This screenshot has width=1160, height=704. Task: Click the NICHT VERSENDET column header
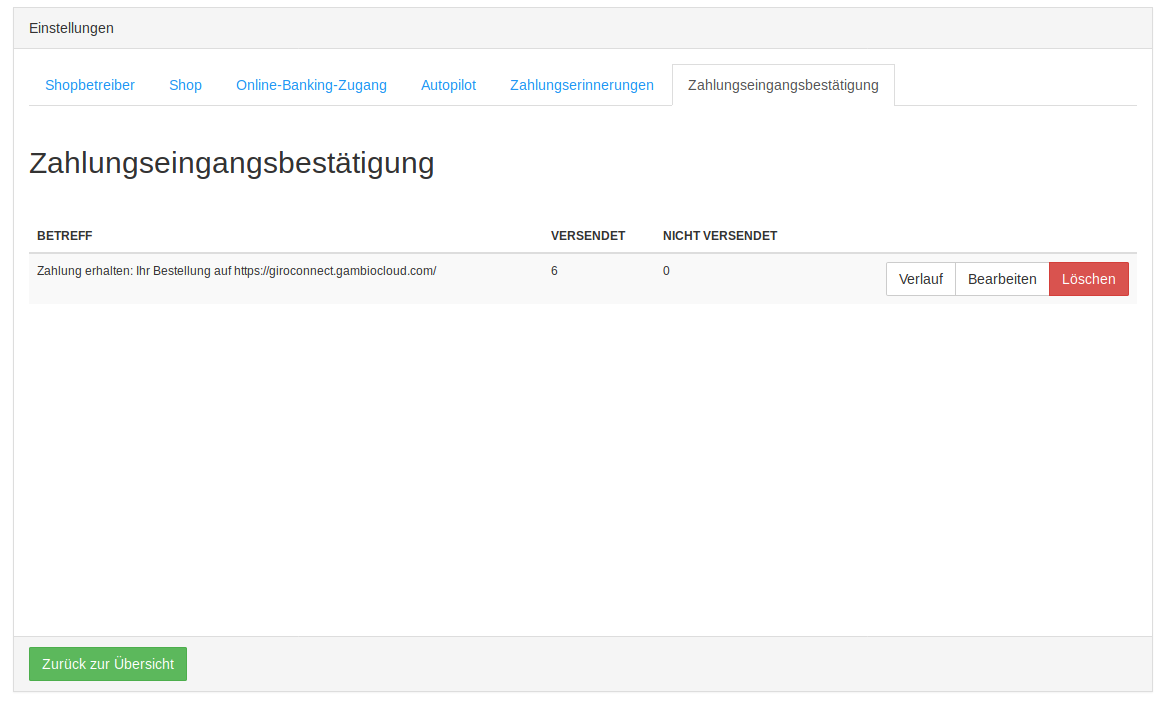pos(720,236)
